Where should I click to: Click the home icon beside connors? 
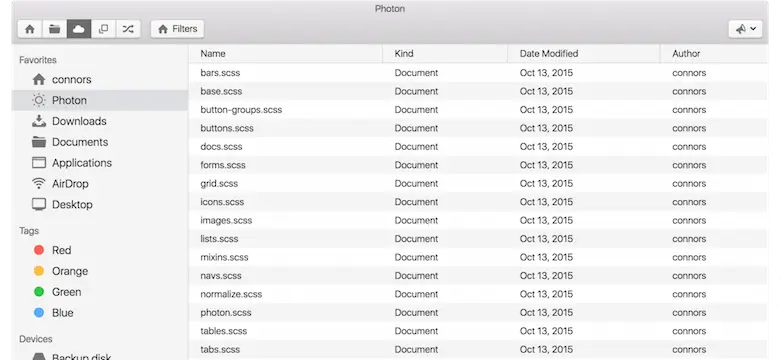point(39,79)
